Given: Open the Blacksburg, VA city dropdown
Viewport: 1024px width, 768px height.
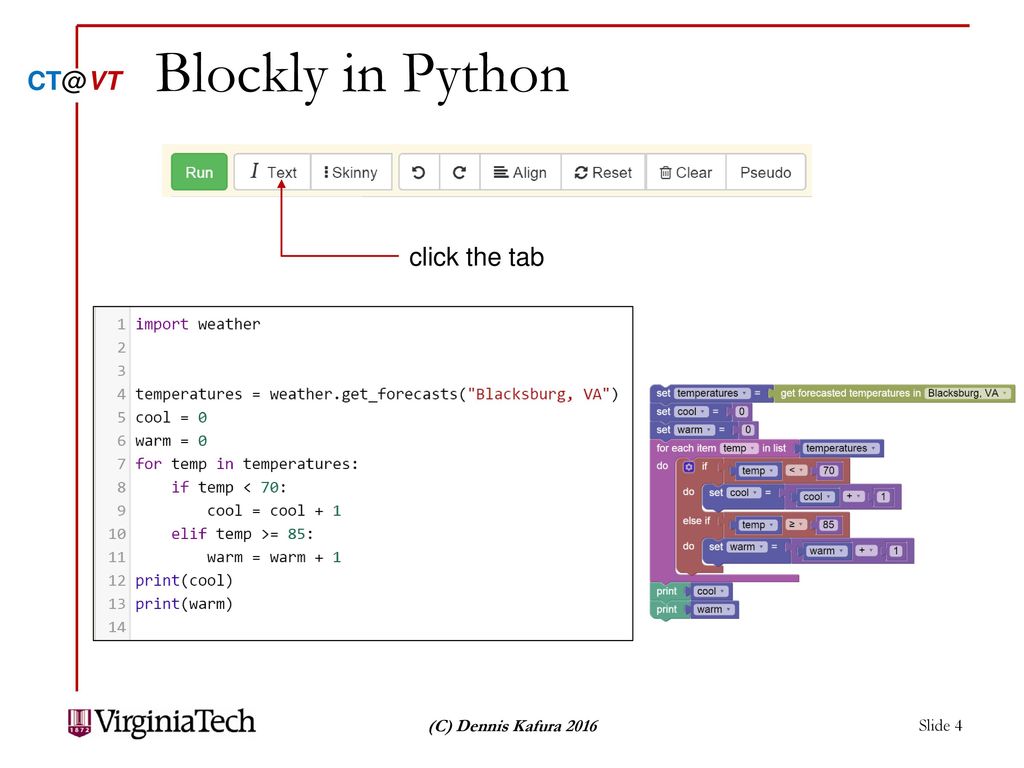Looking at the screenshot, I should click(x=968, y=393).
